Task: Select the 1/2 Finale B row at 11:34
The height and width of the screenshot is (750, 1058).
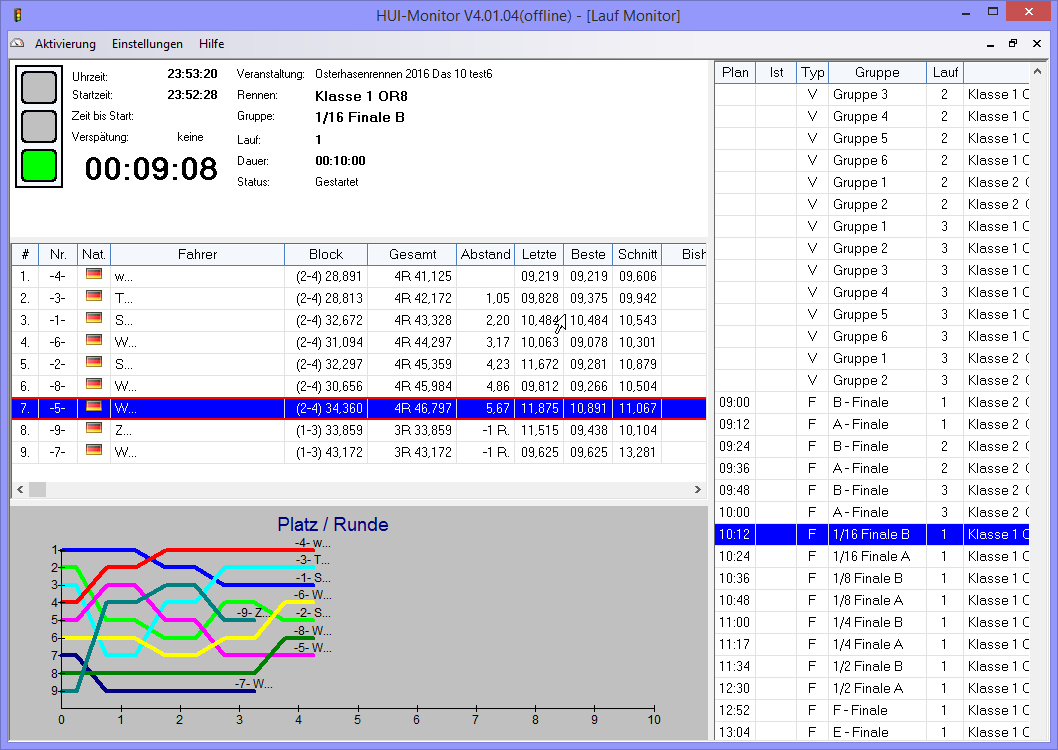Action: coord(872,666)
